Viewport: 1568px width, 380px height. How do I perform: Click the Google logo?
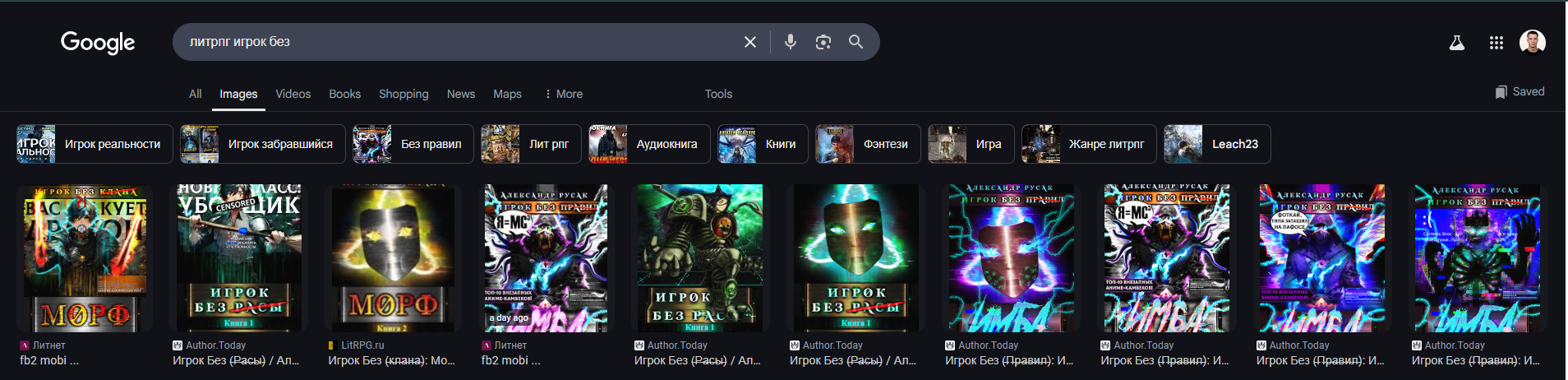(98, 42)
